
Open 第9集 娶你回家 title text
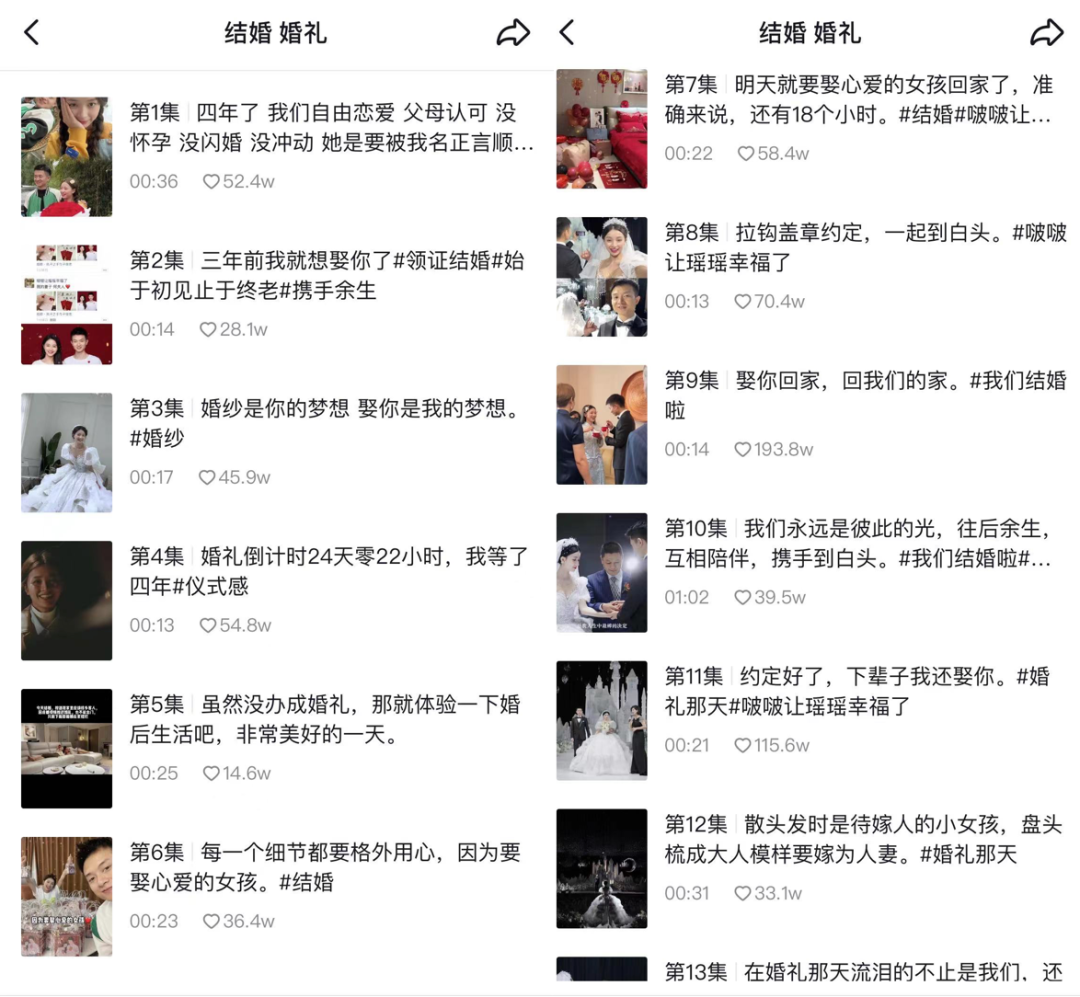[866, 395]
